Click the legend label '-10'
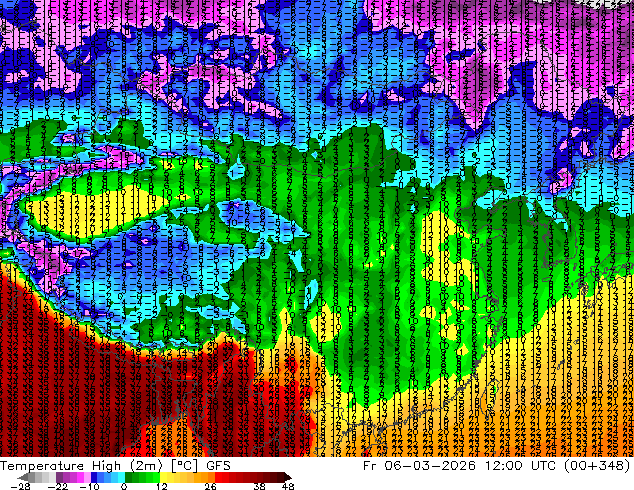The width and height of the screenshot is (634, 490). tap(89, 486)
